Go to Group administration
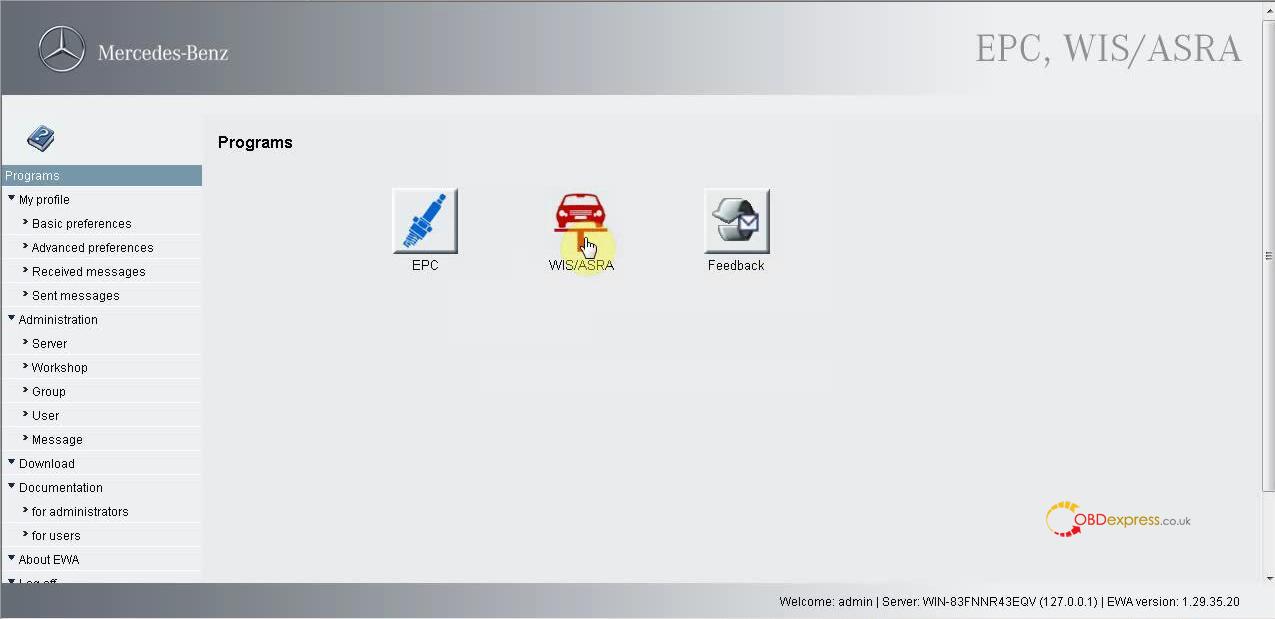Image resolution: width=1275 pixels, height=619 pixels. tap(48, 392)
